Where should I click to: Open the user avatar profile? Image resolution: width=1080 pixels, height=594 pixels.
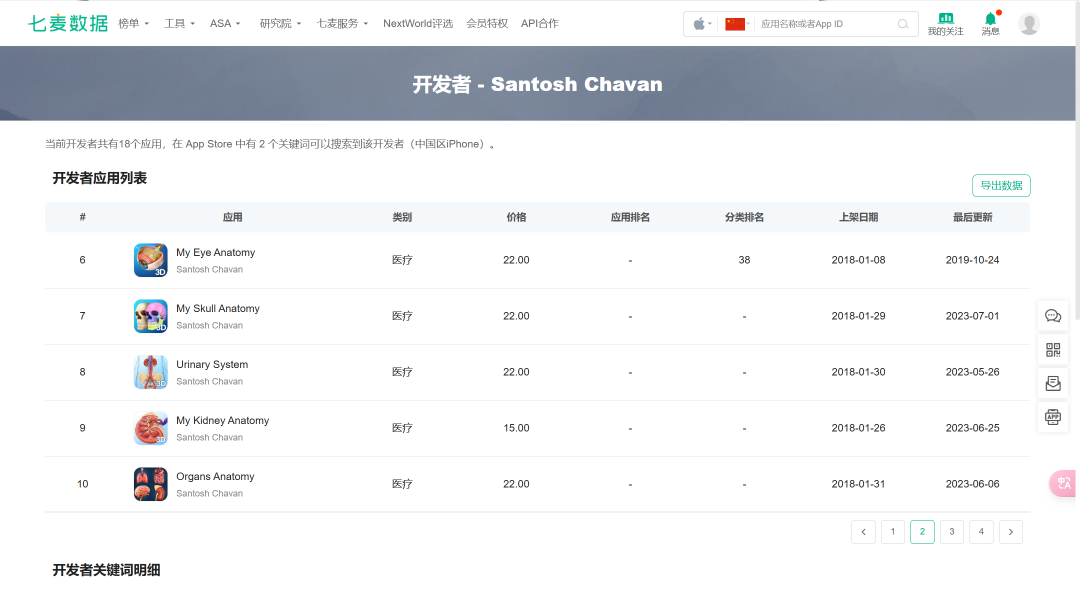[1029, 24]
